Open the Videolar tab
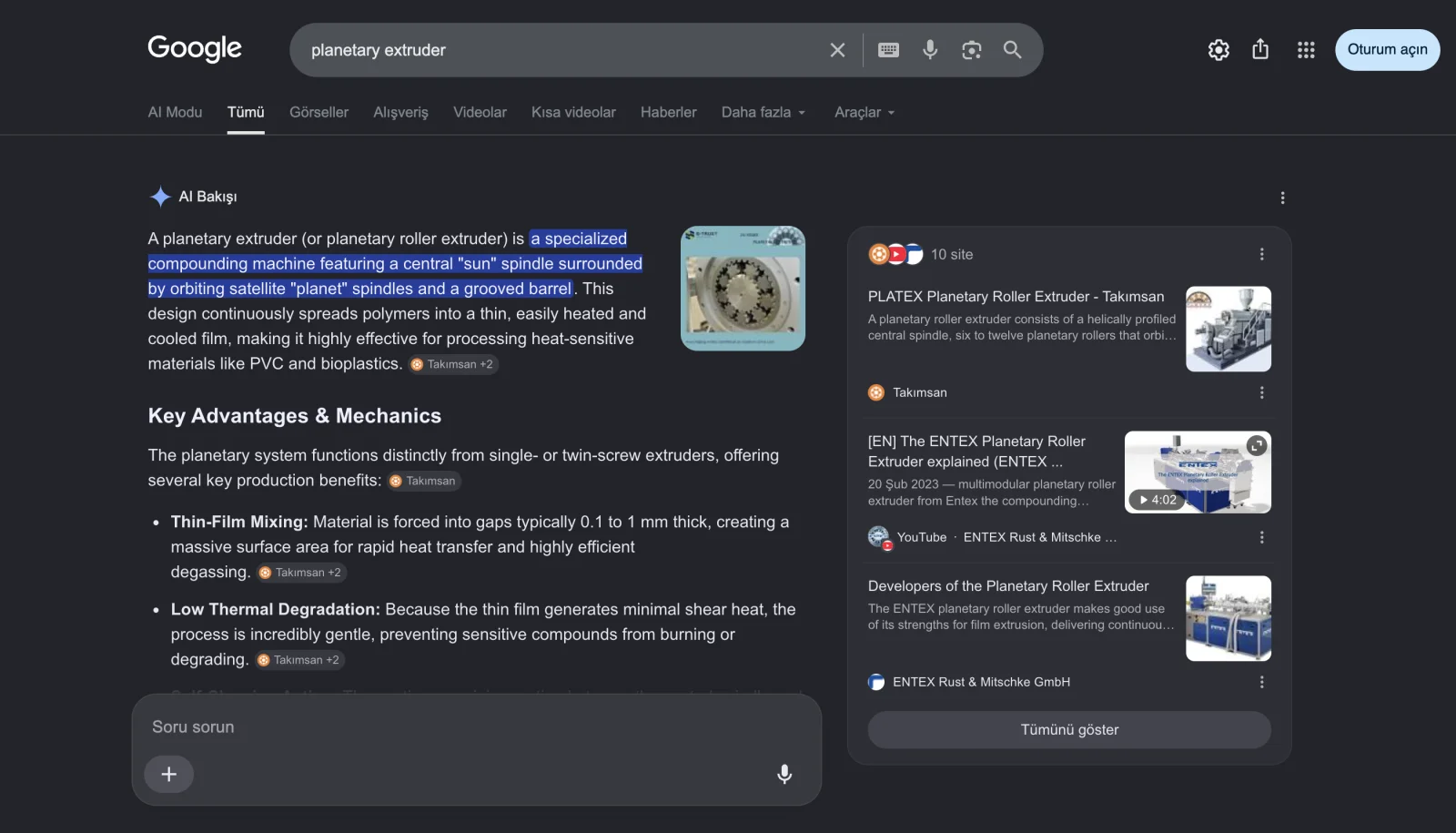Image resolution: width=1456 pixels, height=833 pixels. 480,112
